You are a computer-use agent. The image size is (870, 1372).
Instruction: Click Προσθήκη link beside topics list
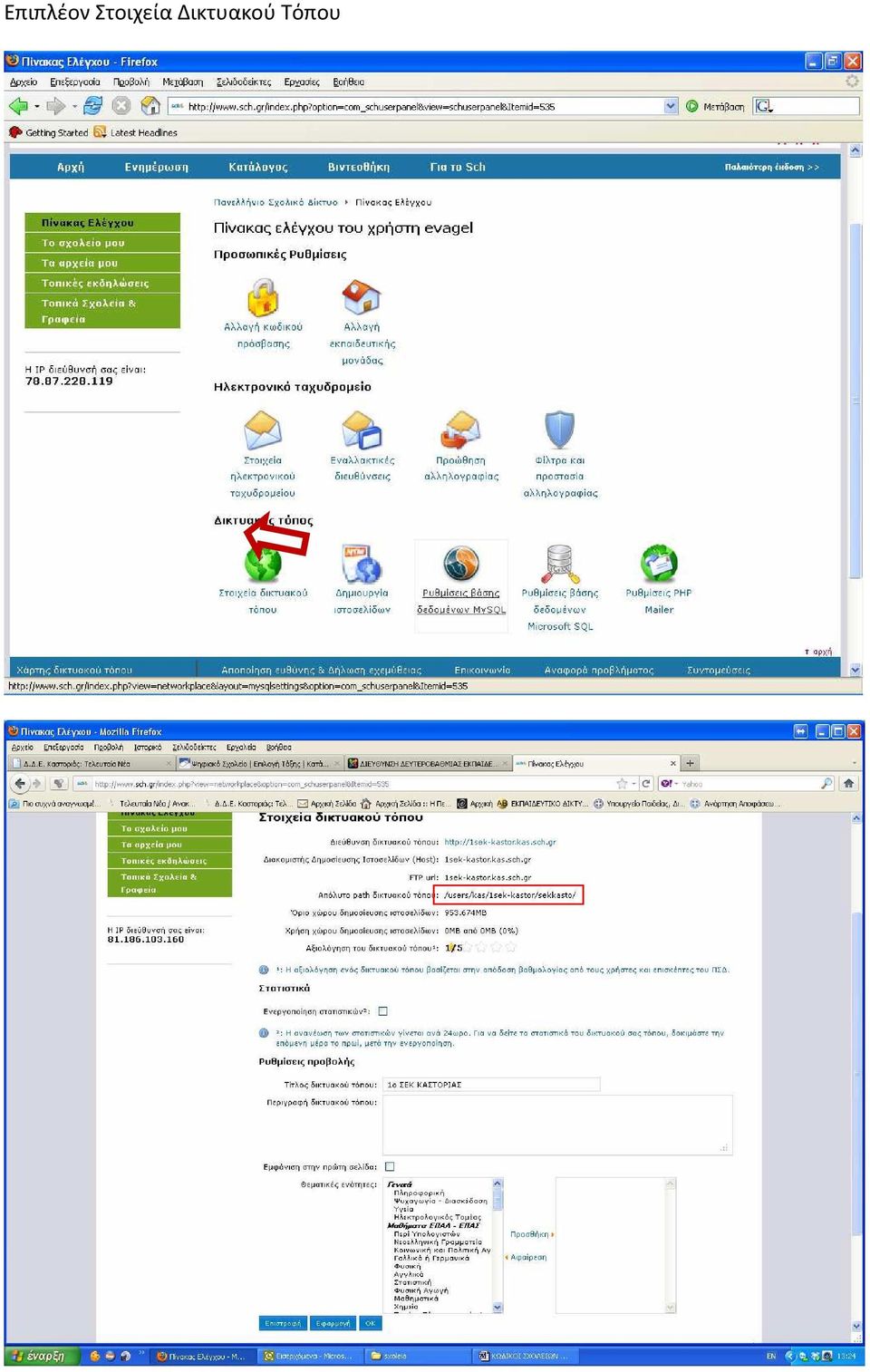(x=532, y=1234)
